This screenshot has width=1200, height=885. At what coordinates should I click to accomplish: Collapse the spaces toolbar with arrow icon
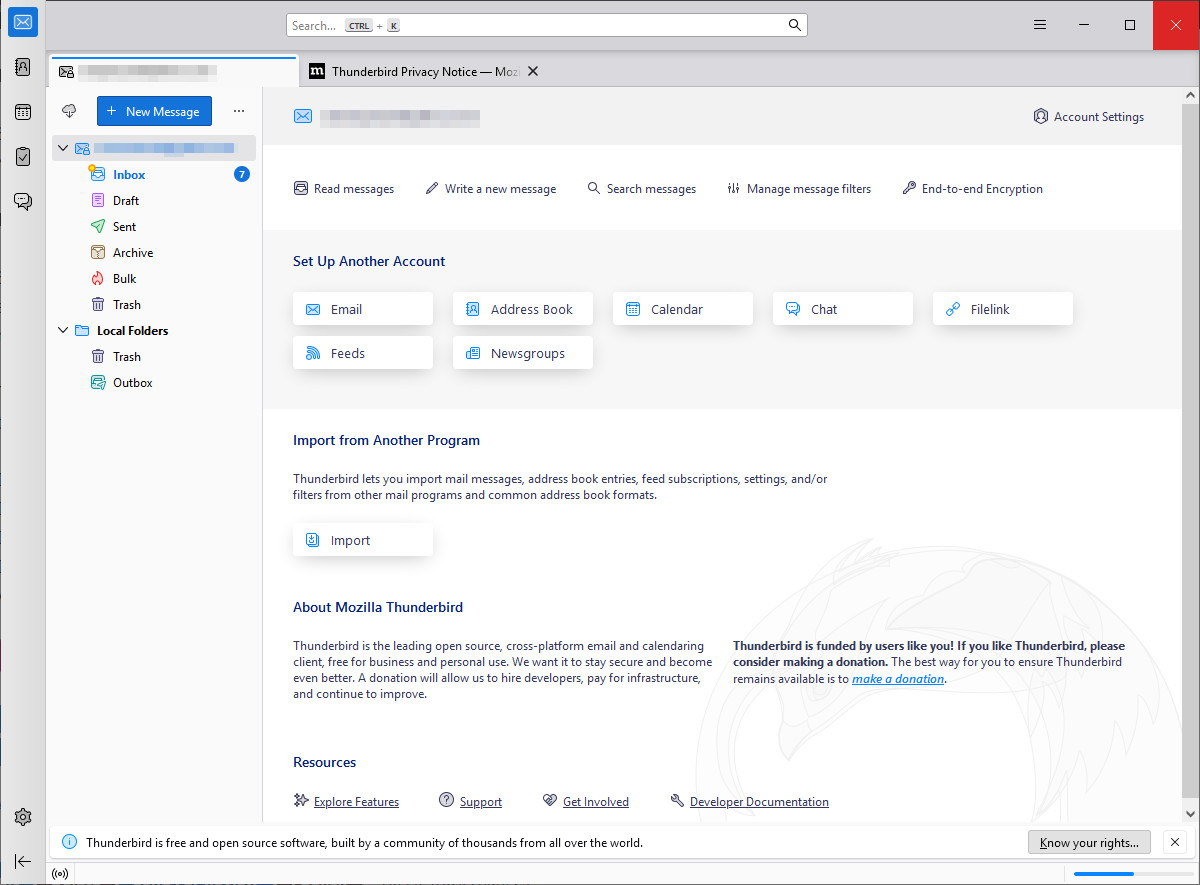[x=23, y=861]
